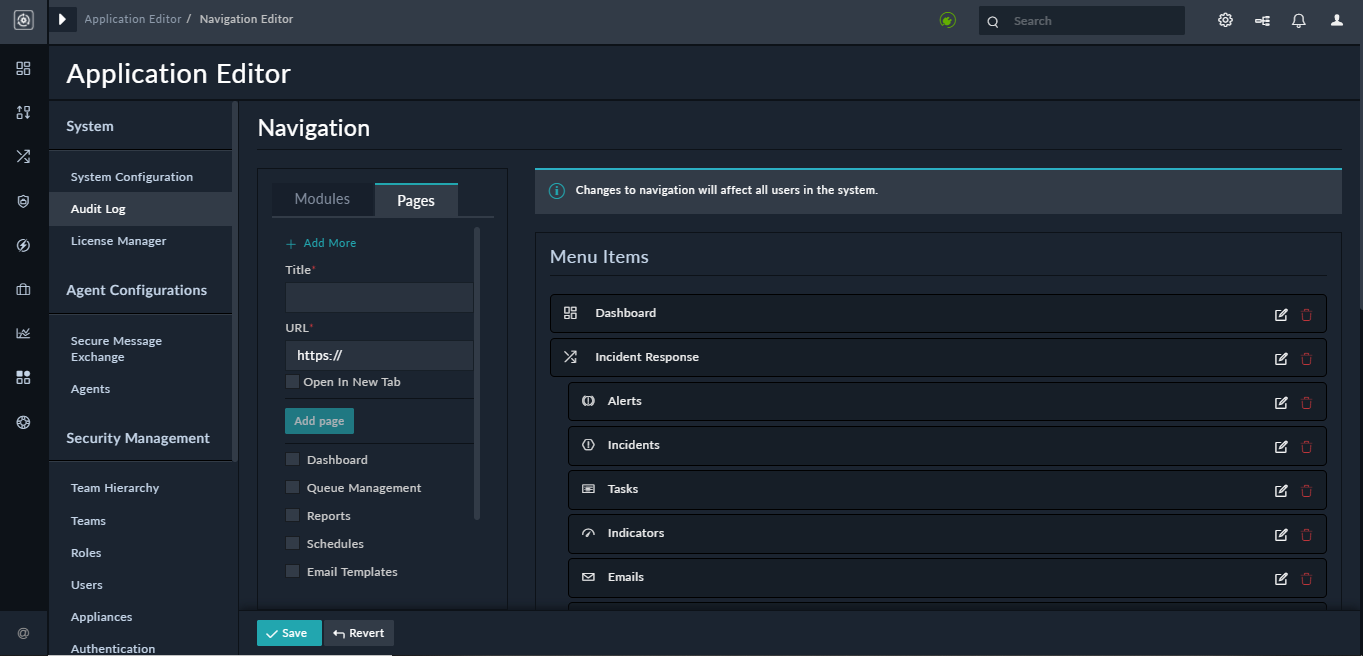Click the lightning bolt sidebar icon

(23, 245)
